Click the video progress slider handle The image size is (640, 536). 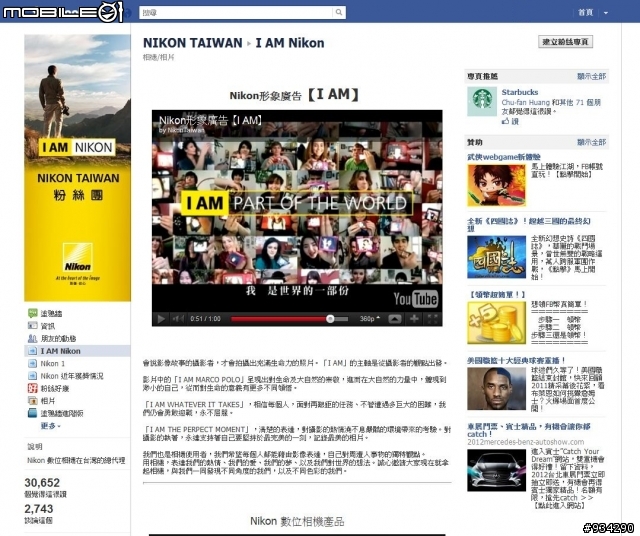click(x=330, y=319)
